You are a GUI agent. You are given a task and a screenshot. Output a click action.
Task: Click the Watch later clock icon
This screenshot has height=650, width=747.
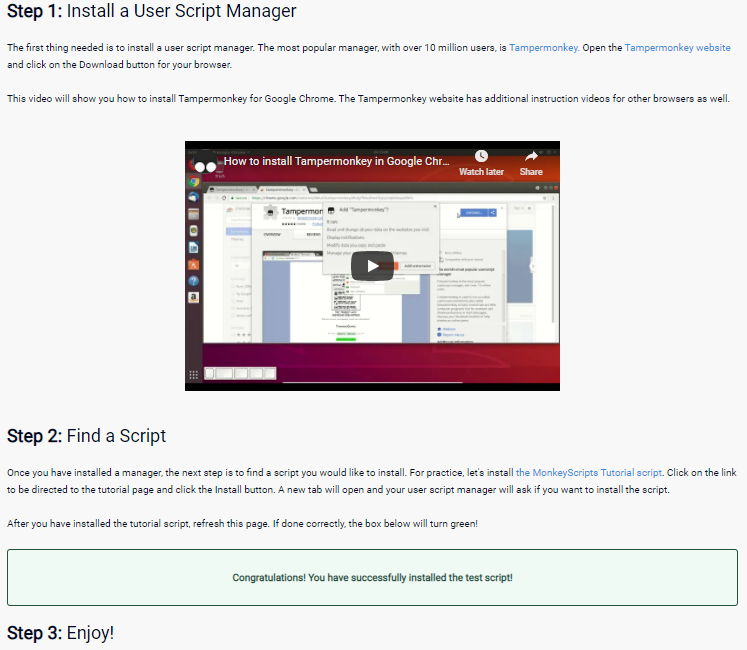(481, 157)
